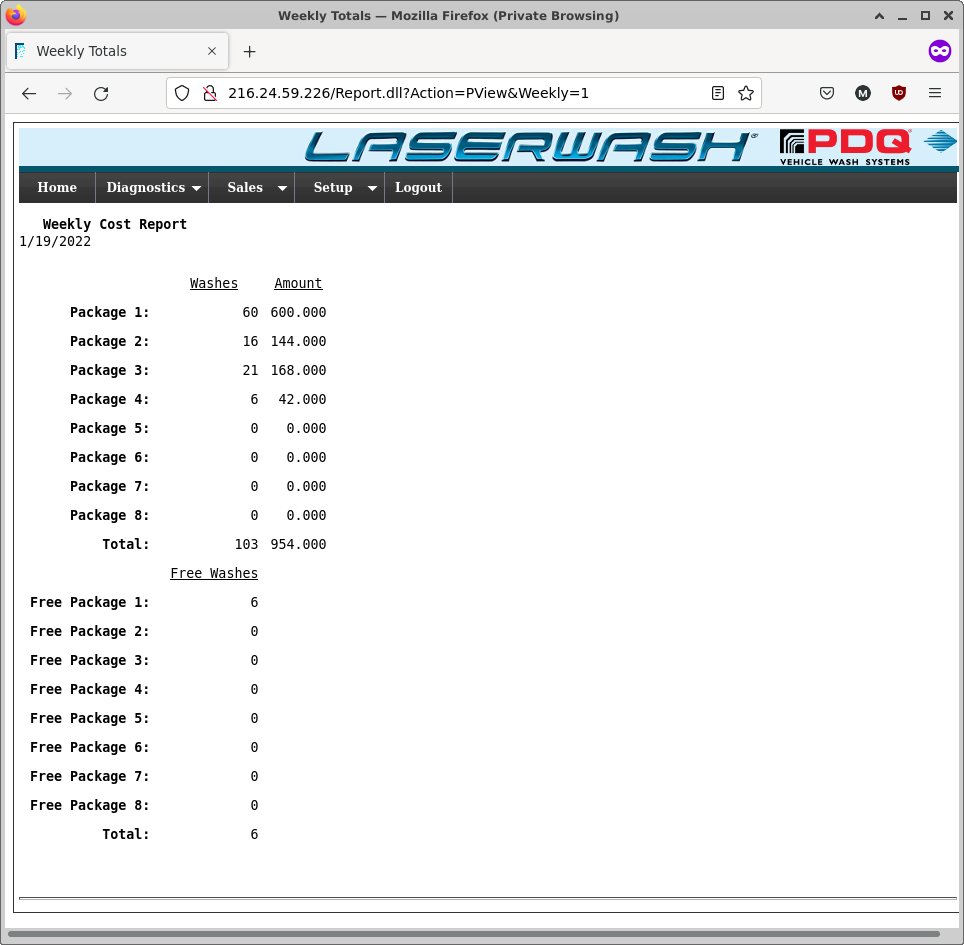The image size is (964, 945).
Task: Click the Free Package 4 label
Action: pos(90,689)
